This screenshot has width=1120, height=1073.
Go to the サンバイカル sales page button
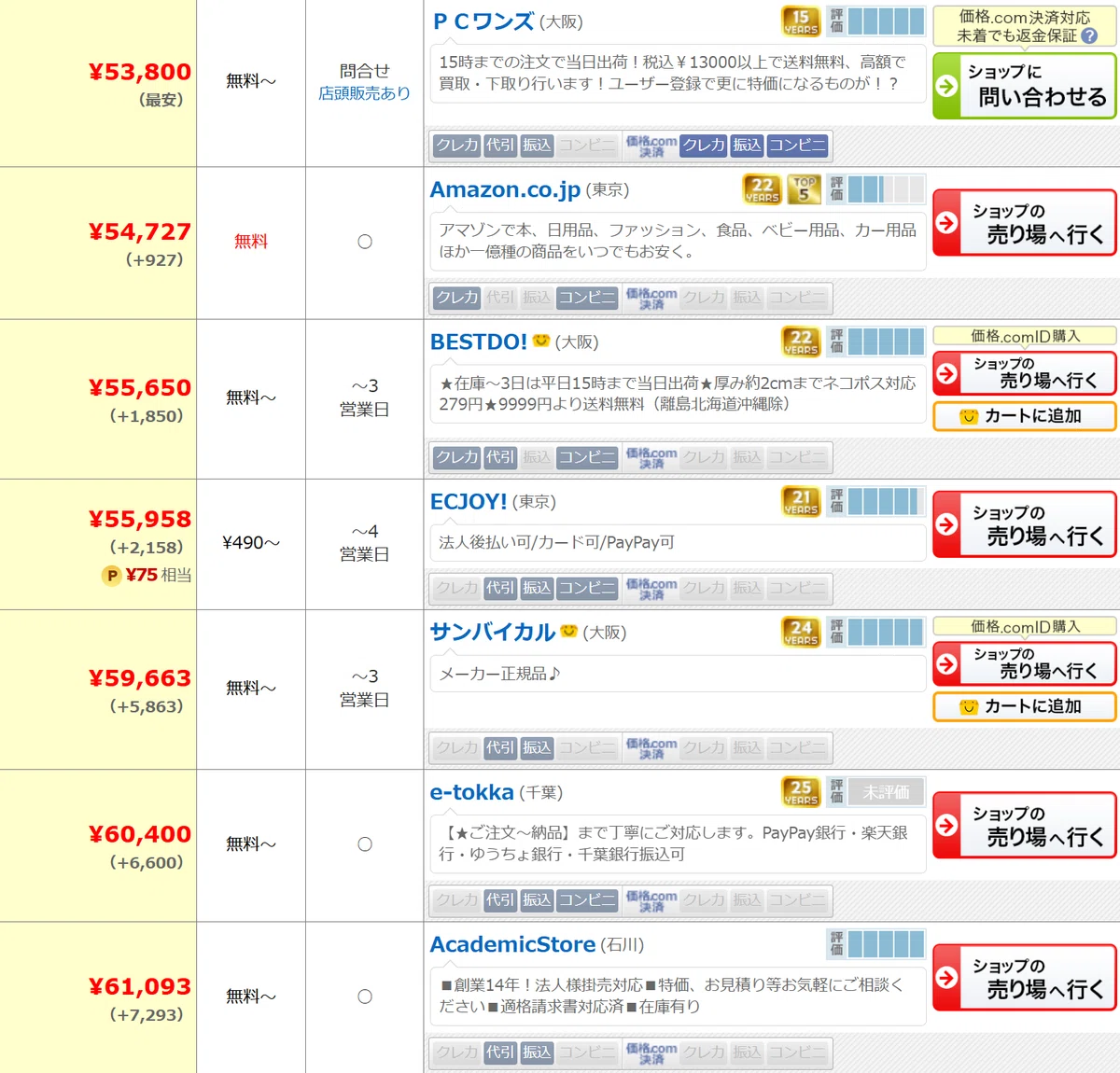1025,663
